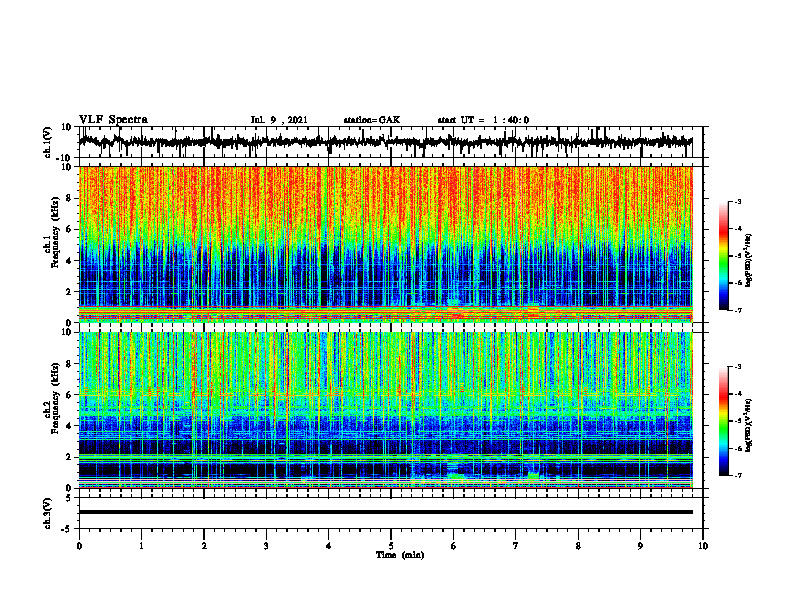Click time axis tick label 8
This screenshot has height=612, width=792.
pyautogui.click(x=578, y=546)
